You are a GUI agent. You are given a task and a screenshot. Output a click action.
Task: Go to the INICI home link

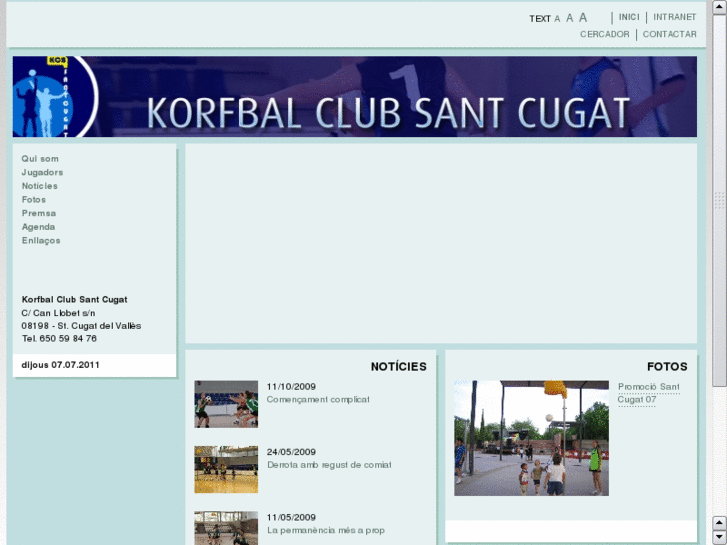(629, 17)
